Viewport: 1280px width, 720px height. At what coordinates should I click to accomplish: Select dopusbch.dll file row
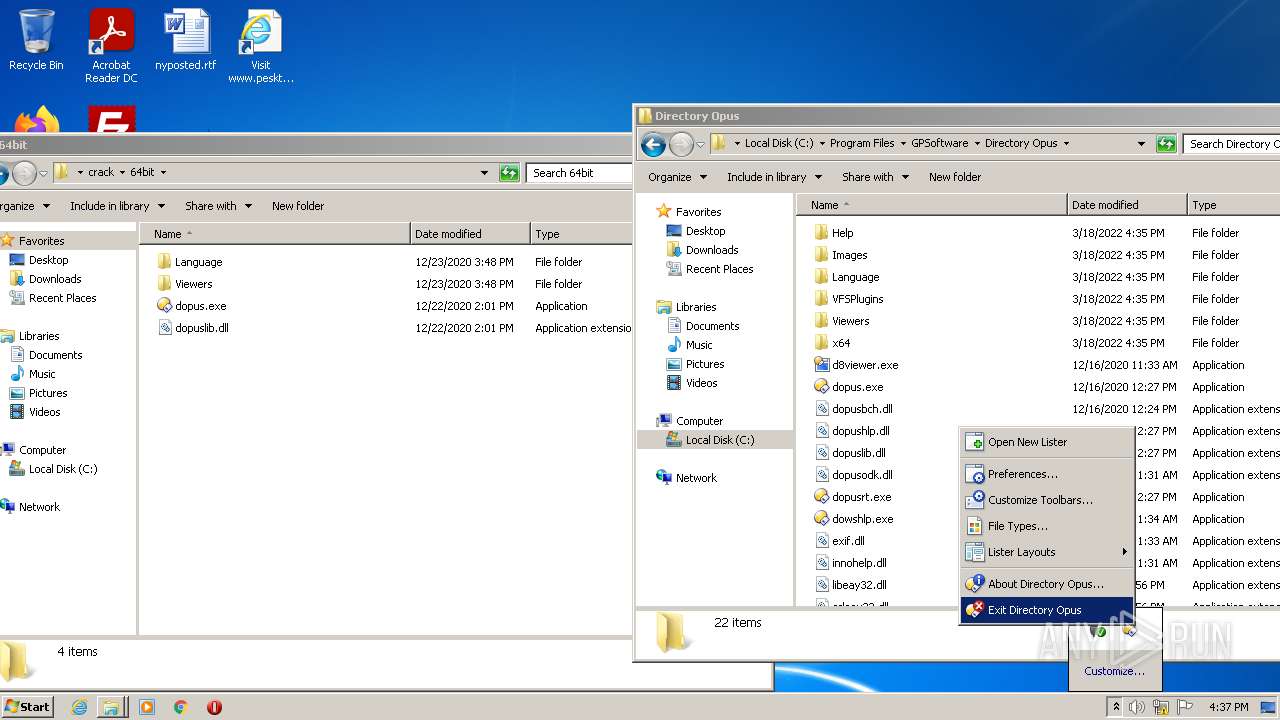(1038, 409)
